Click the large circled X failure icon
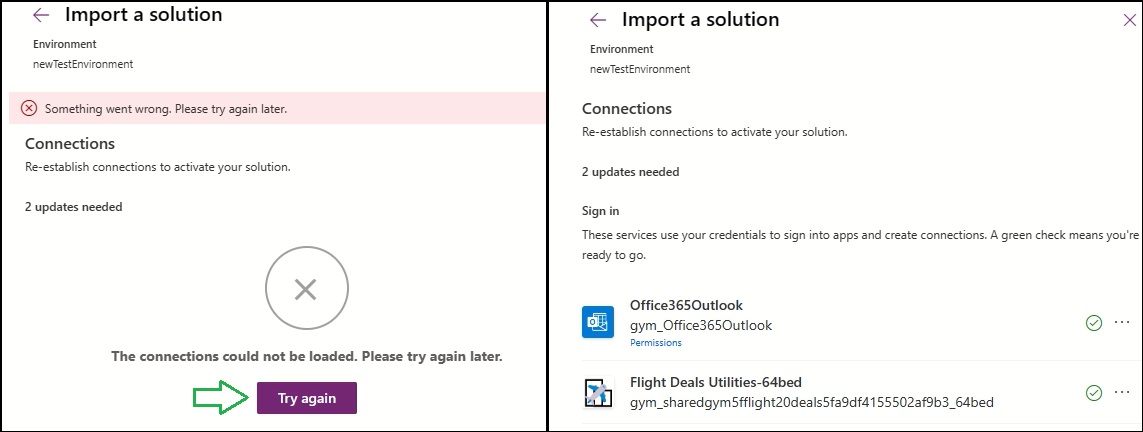 pos(306,290)
